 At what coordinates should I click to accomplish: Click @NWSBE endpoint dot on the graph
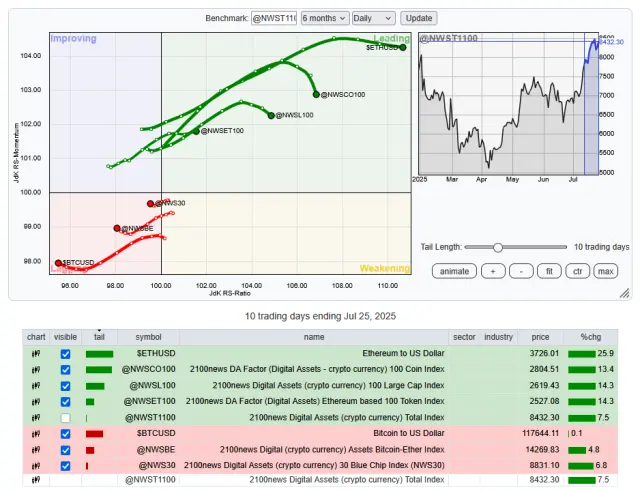(x=117, y=228)
